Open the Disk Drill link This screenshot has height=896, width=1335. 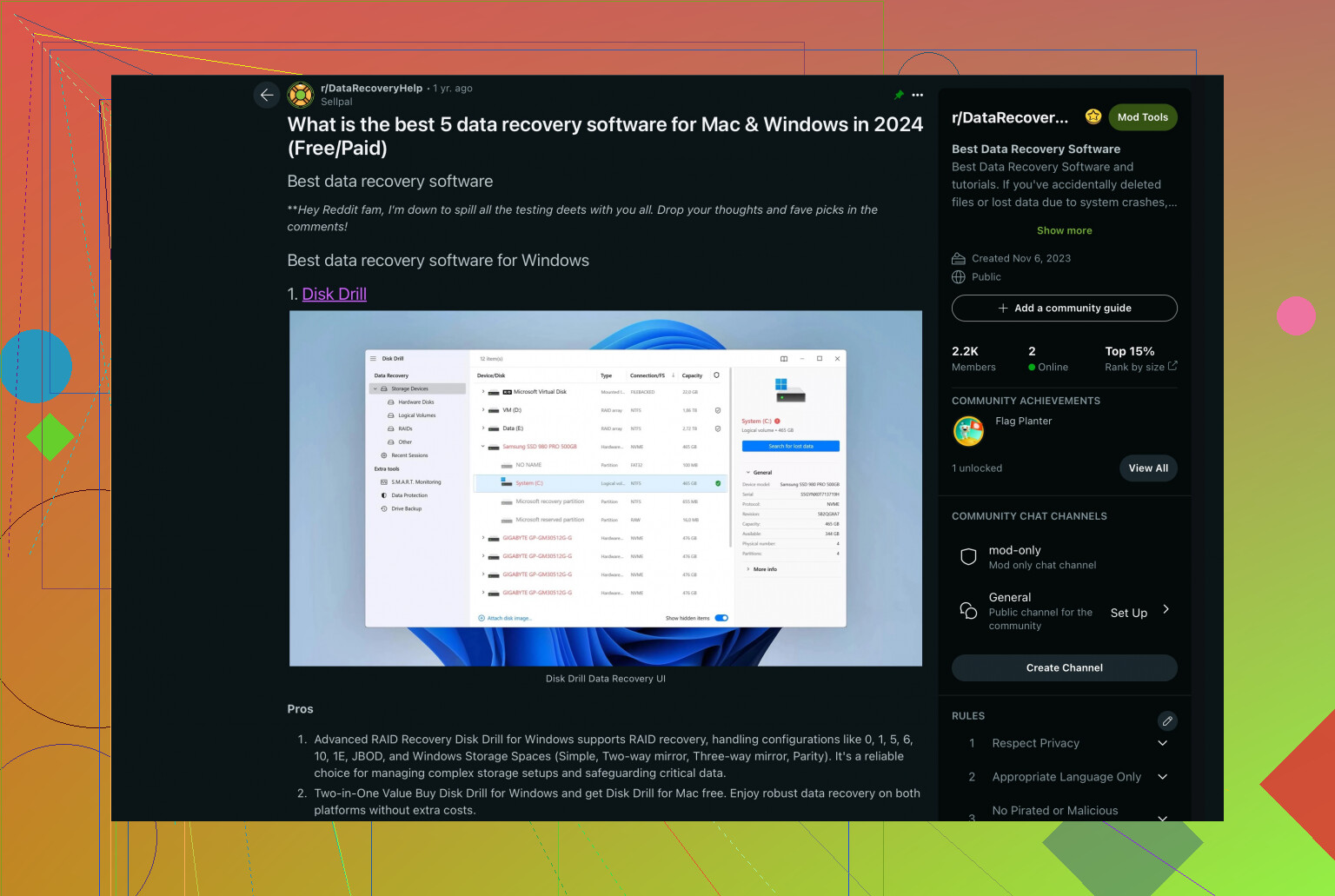tap(334, 294)
